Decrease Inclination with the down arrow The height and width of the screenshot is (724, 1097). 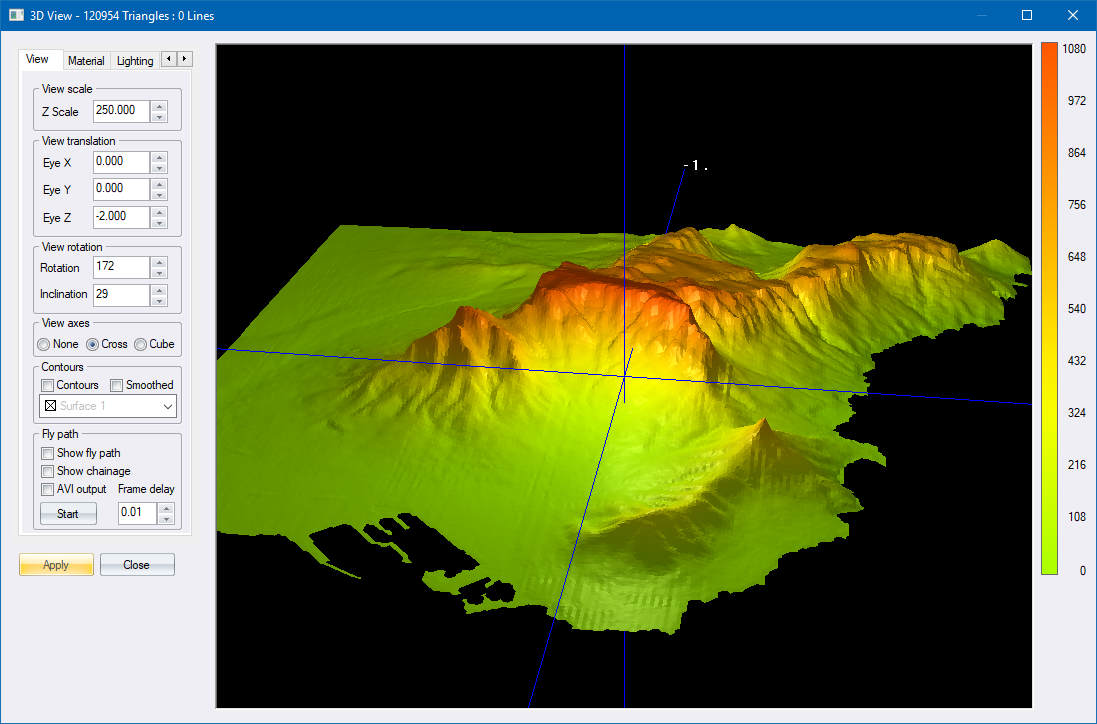coord(158,300)
